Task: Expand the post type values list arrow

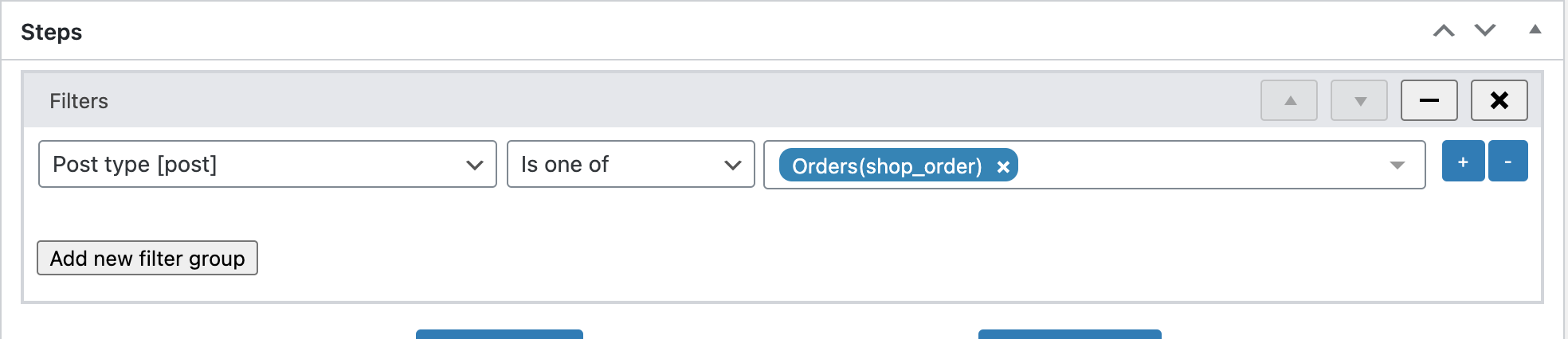Action: pyautogui.click(x=1397, y=166)
